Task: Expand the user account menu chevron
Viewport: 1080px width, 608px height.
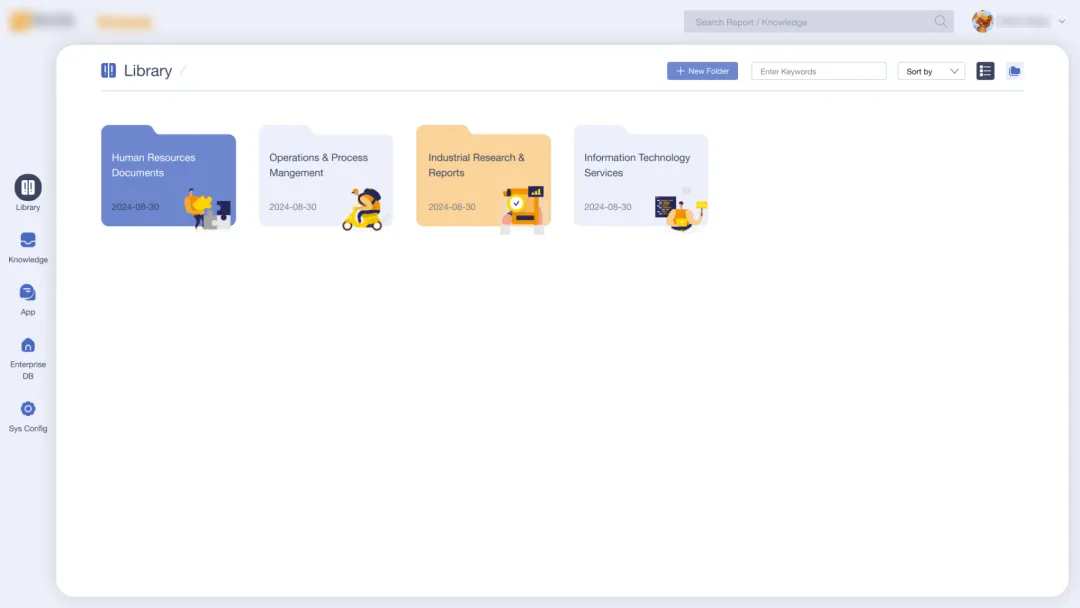Action: pyautogui.click(x=1062, y=21)
